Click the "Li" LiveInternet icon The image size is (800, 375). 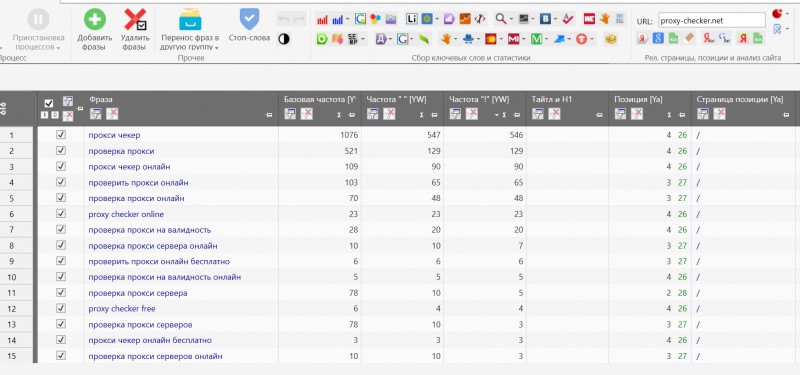(412, 19)
